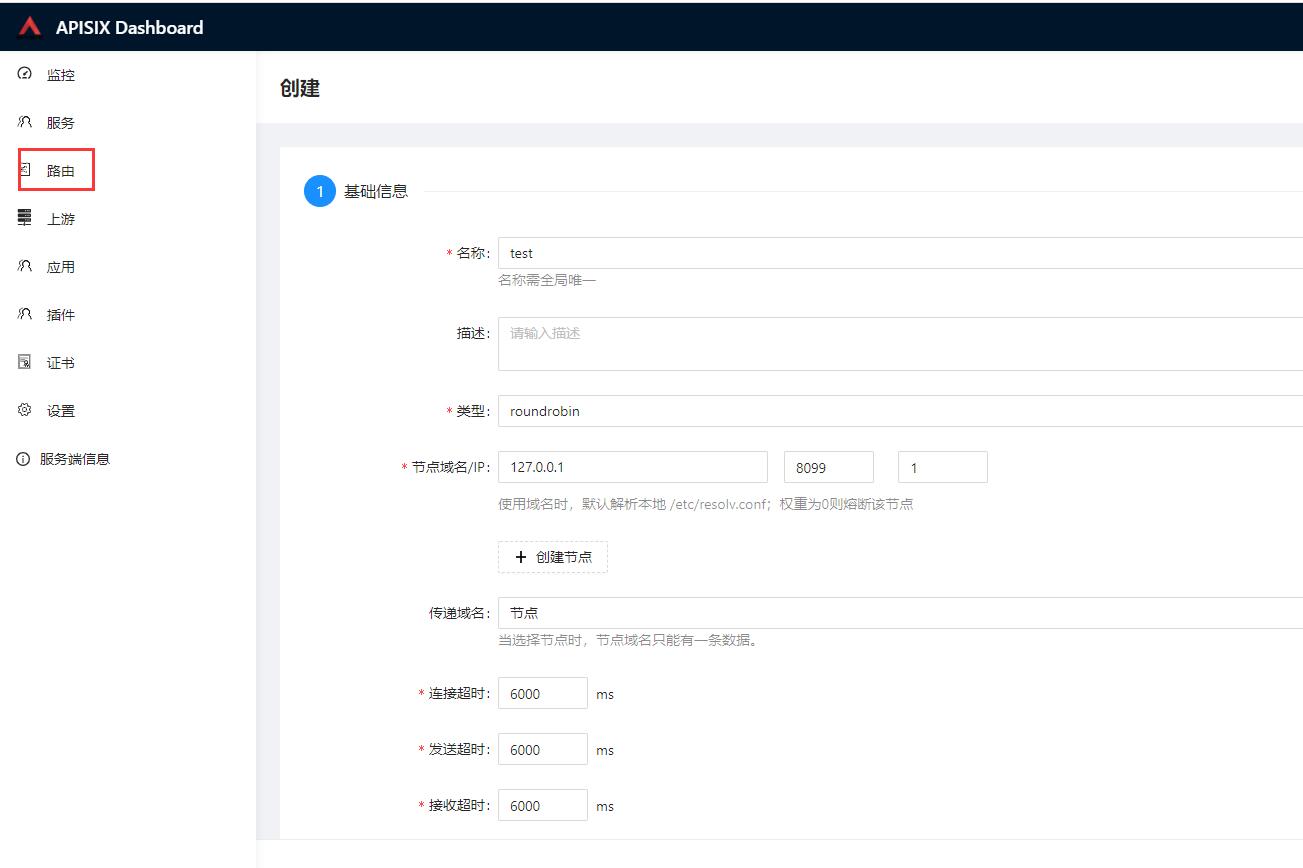Screen dimensions: 1303x868
Task: Edit the node port field 8099
Action: click(829, 467)
